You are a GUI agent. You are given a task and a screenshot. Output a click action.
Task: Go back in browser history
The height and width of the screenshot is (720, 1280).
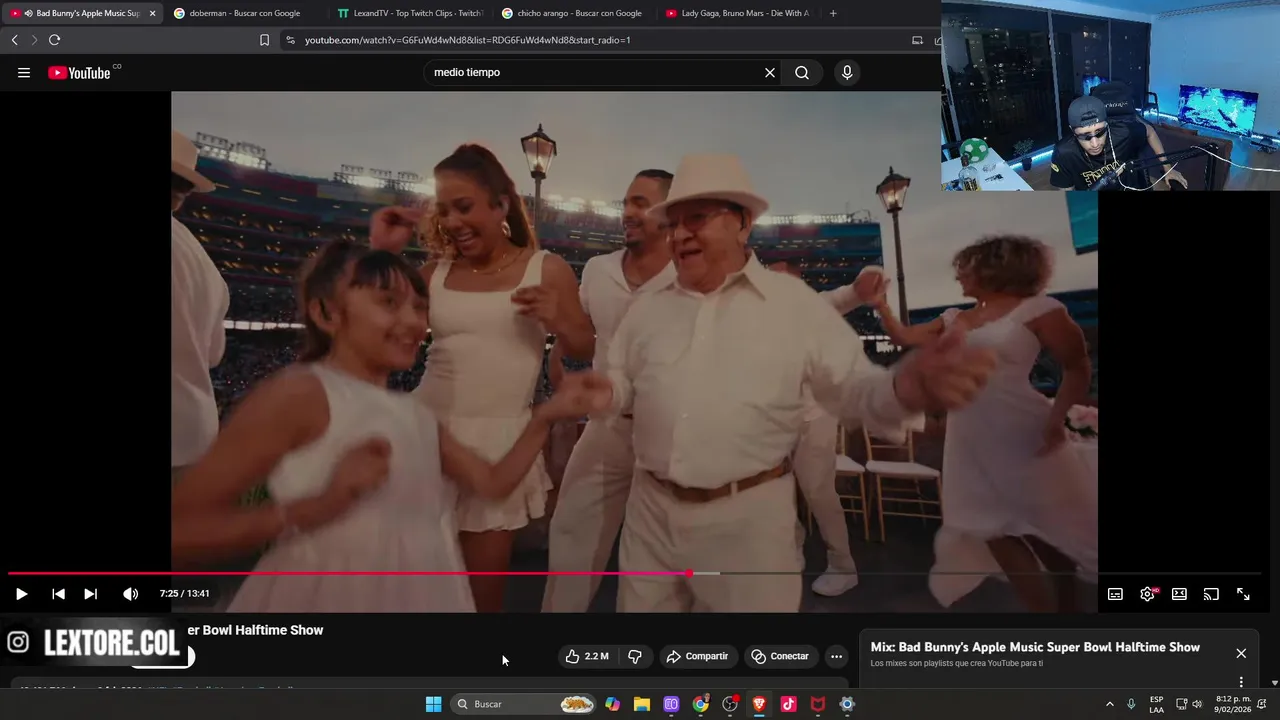(x=14, y=40)
